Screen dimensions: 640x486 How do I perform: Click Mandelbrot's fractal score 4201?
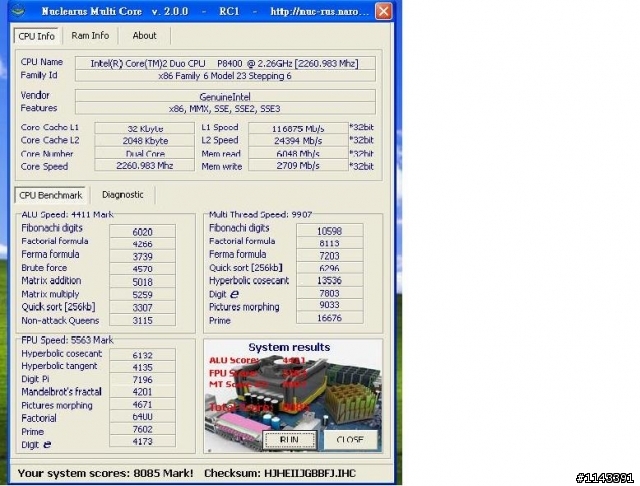tap(142, 392)
